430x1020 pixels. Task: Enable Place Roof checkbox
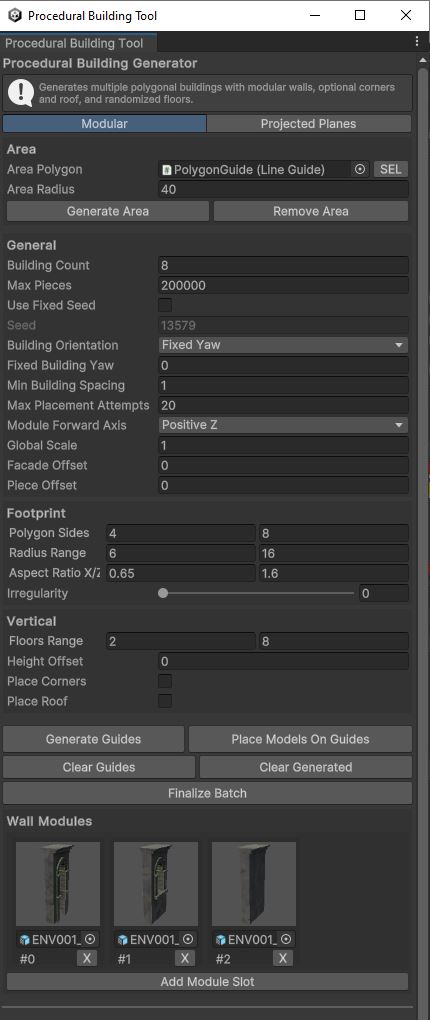pos(165,701)
